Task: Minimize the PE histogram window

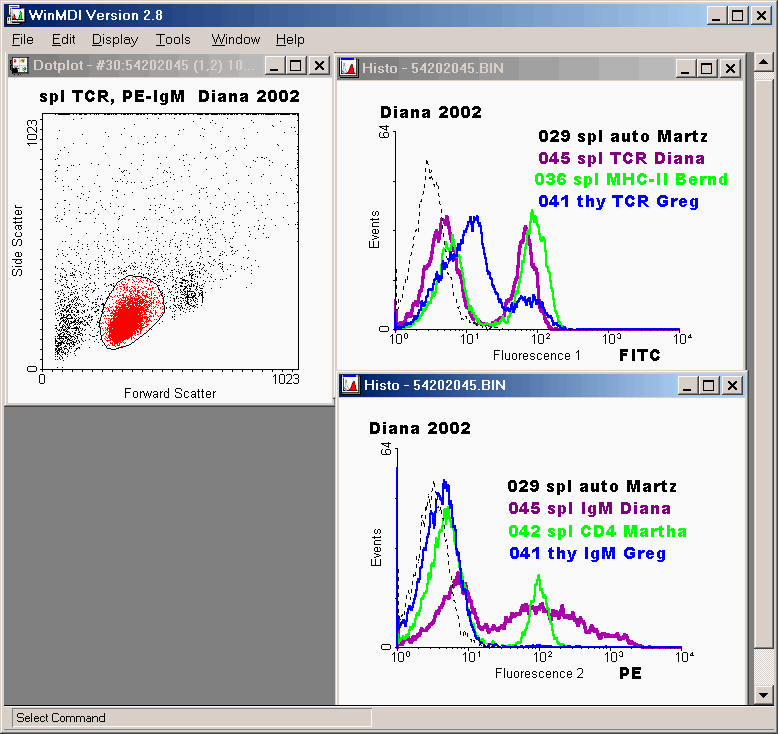Action: pyautogui.click(x=684, y=385)
